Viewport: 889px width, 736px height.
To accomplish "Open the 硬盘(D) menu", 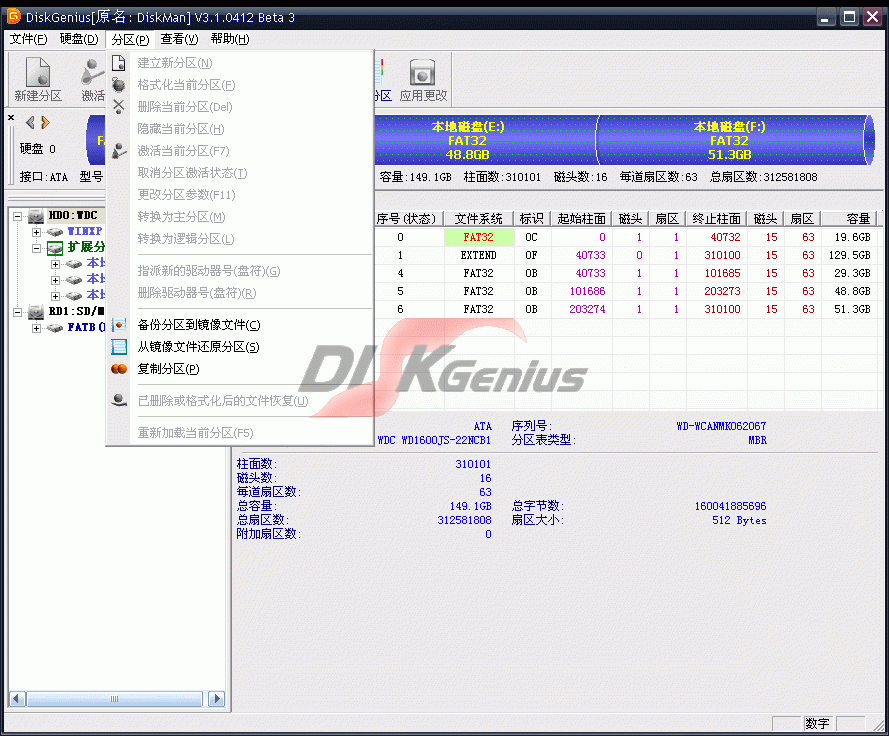I will pyautogui.click(x=79, y=39).
